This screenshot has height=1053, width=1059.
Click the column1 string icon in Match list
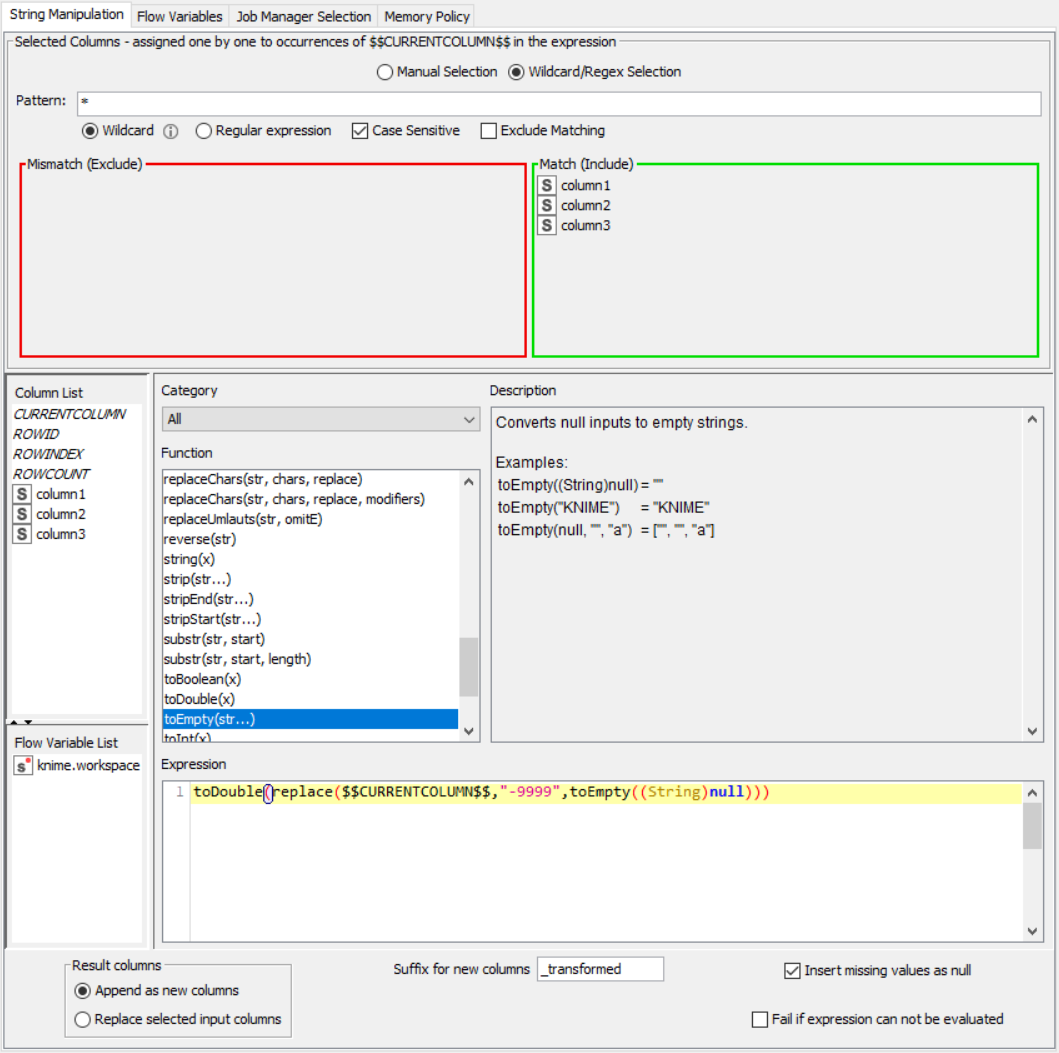(546, 186)
